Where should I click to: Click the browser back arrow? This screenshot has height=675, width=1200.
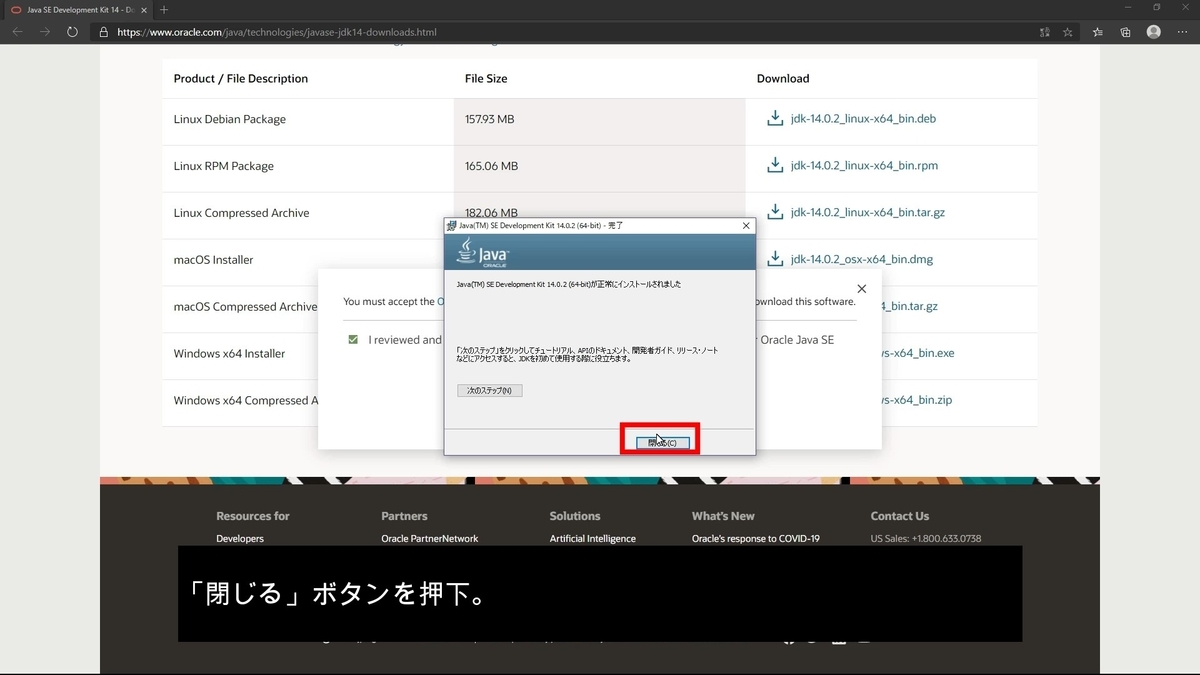(17, 32)
